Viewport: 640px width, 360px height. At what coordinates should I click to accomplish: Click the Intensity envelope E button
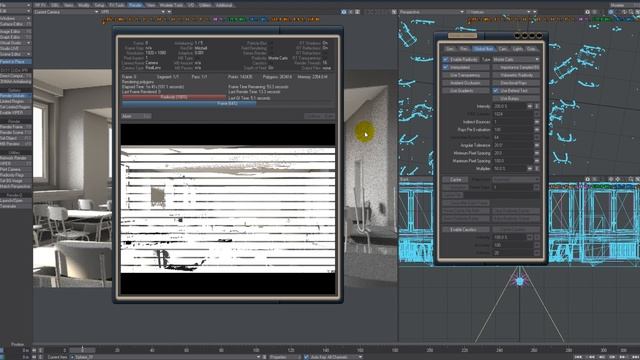(x=537, y=106)
